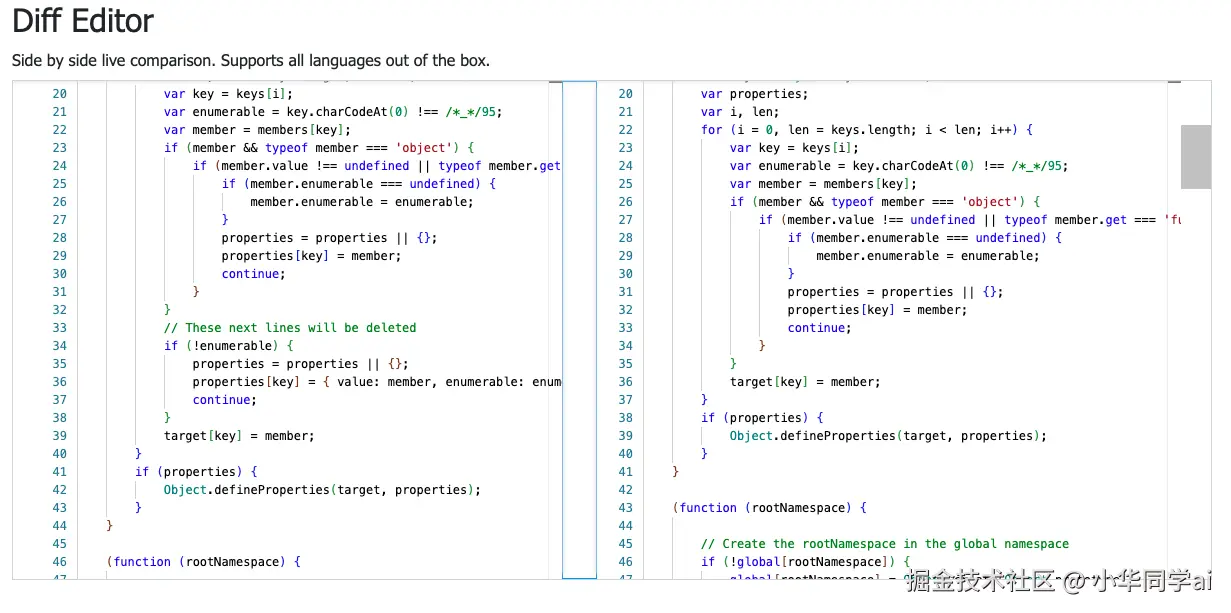Click the 'Side by side live comparison' description text

point(251,60)
